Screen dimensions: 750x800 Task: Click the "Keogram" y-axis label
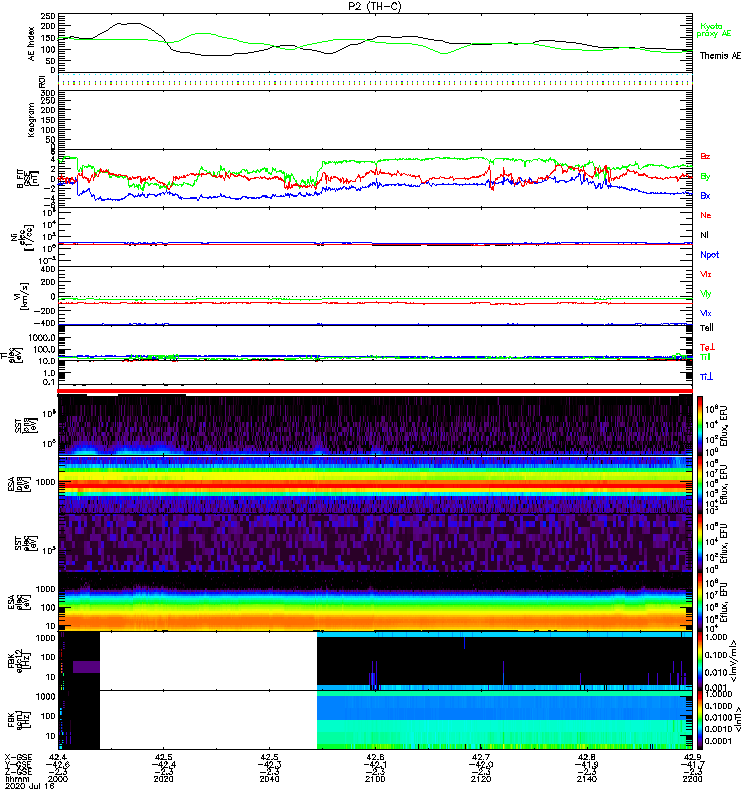[x=32, y=119]
